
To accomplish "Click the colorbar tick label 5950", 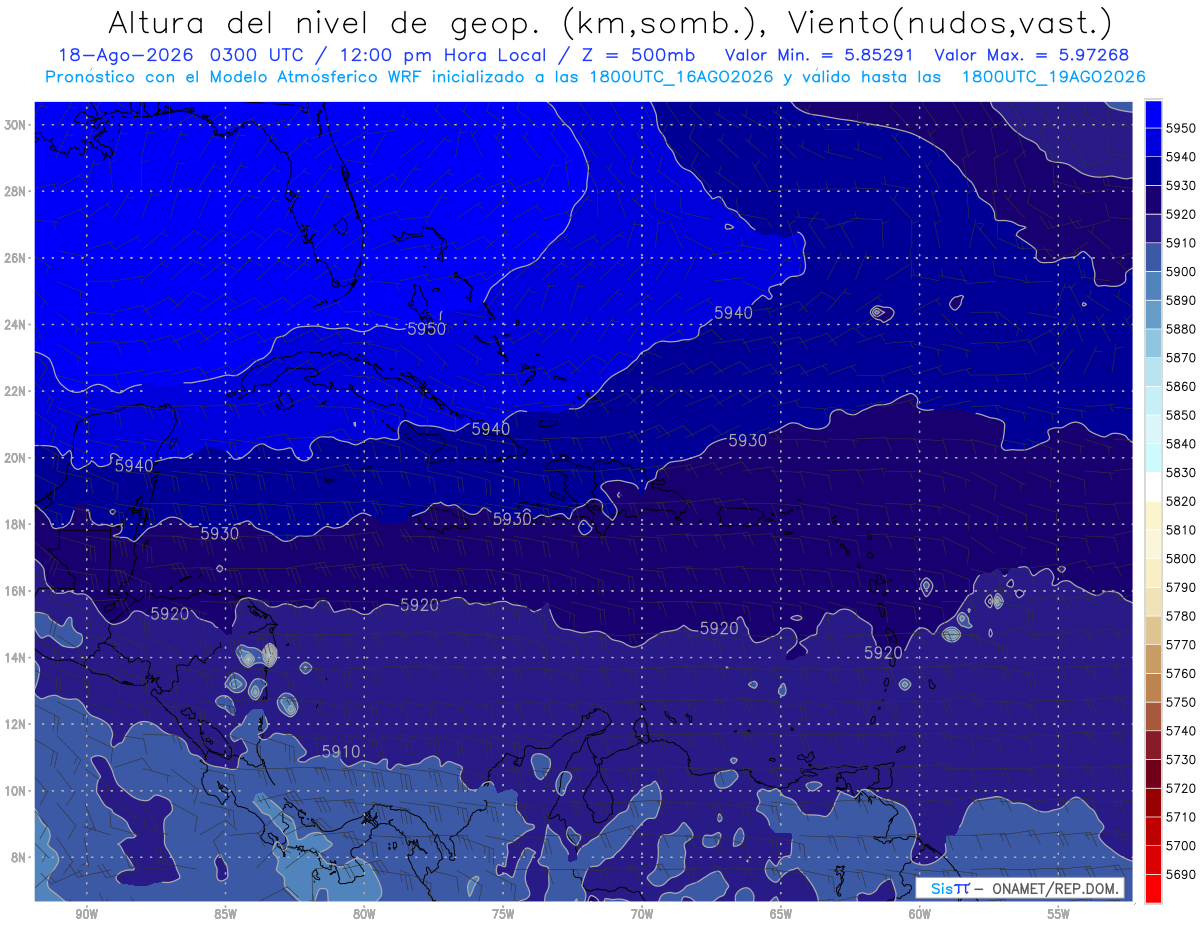I will pyautogui.click(x=1181, y=129).
